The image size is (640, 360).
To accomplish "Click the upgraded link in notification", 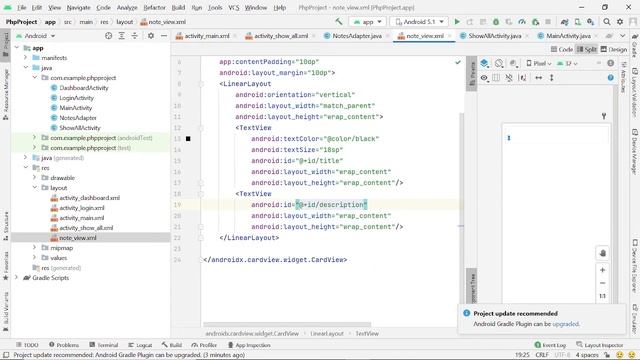I will (565, 324).
